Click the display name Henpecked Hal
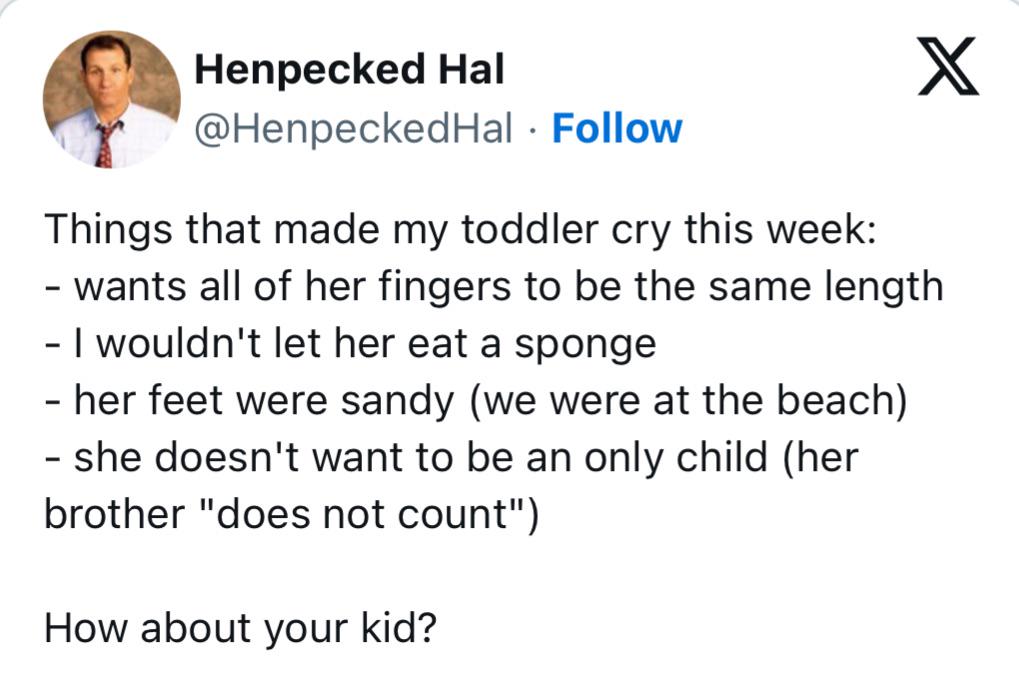Image resolution: width=1019 pixels, height=687 pixels. (x=349, y=70)
